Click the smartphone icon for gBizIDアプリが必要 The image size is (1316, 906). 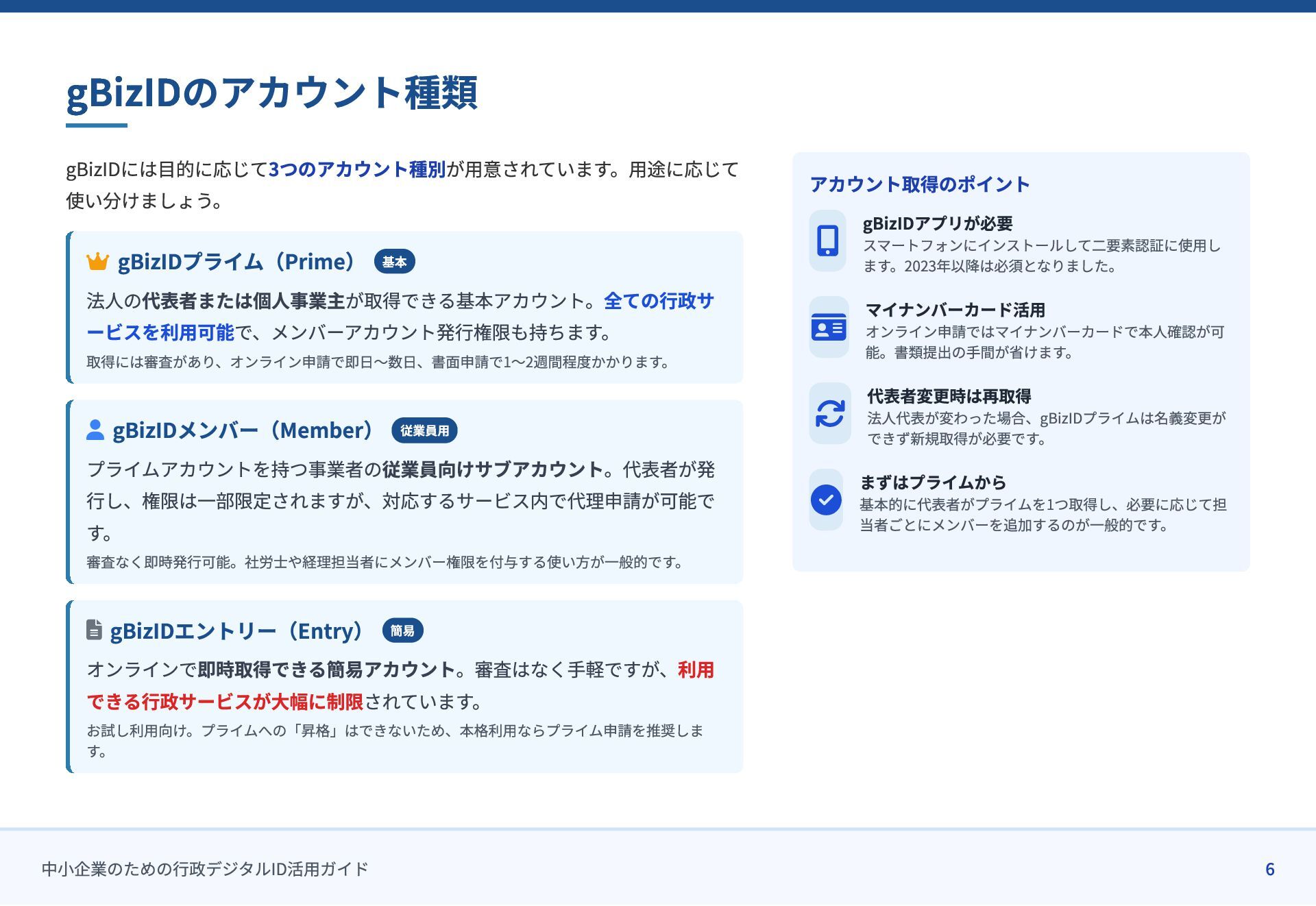828,241
